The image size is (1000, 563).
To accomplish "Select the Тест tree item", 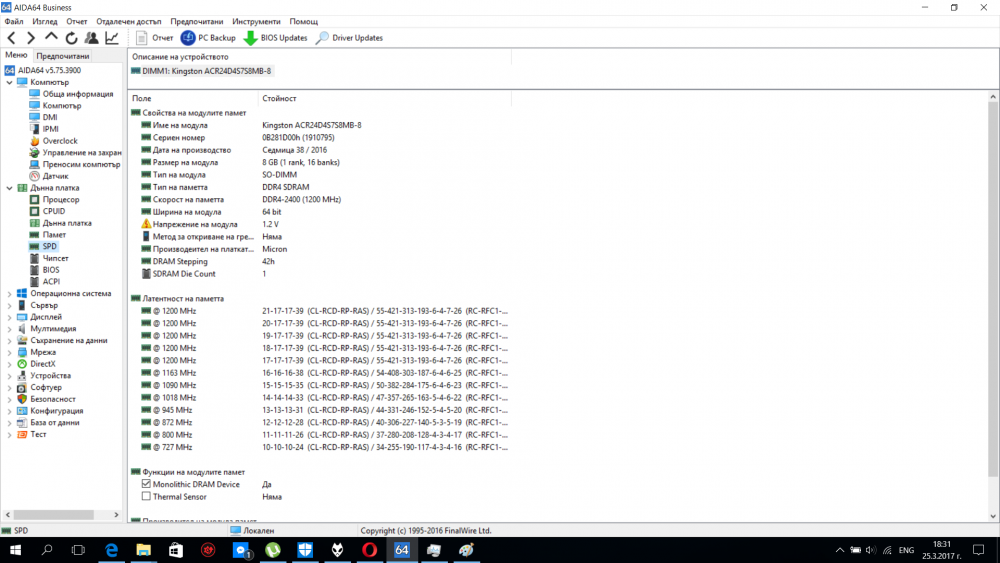I will point(38,434).
